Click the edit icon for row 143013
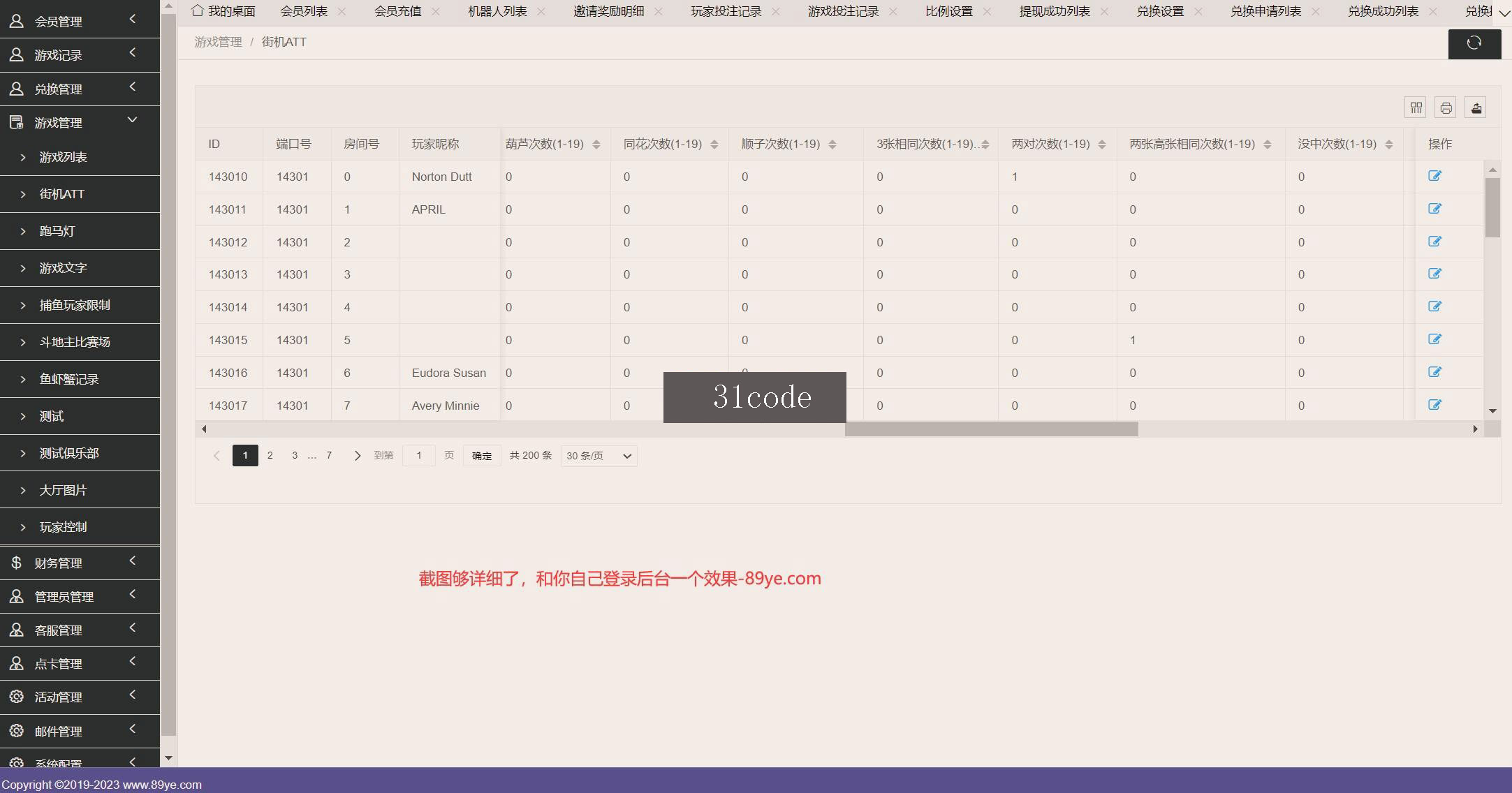 [1434, 274]
